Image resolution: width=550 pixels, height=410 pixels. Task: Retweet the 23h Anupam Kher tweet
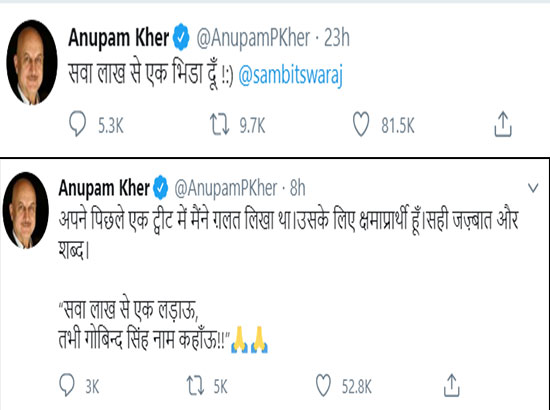(220, 125)
